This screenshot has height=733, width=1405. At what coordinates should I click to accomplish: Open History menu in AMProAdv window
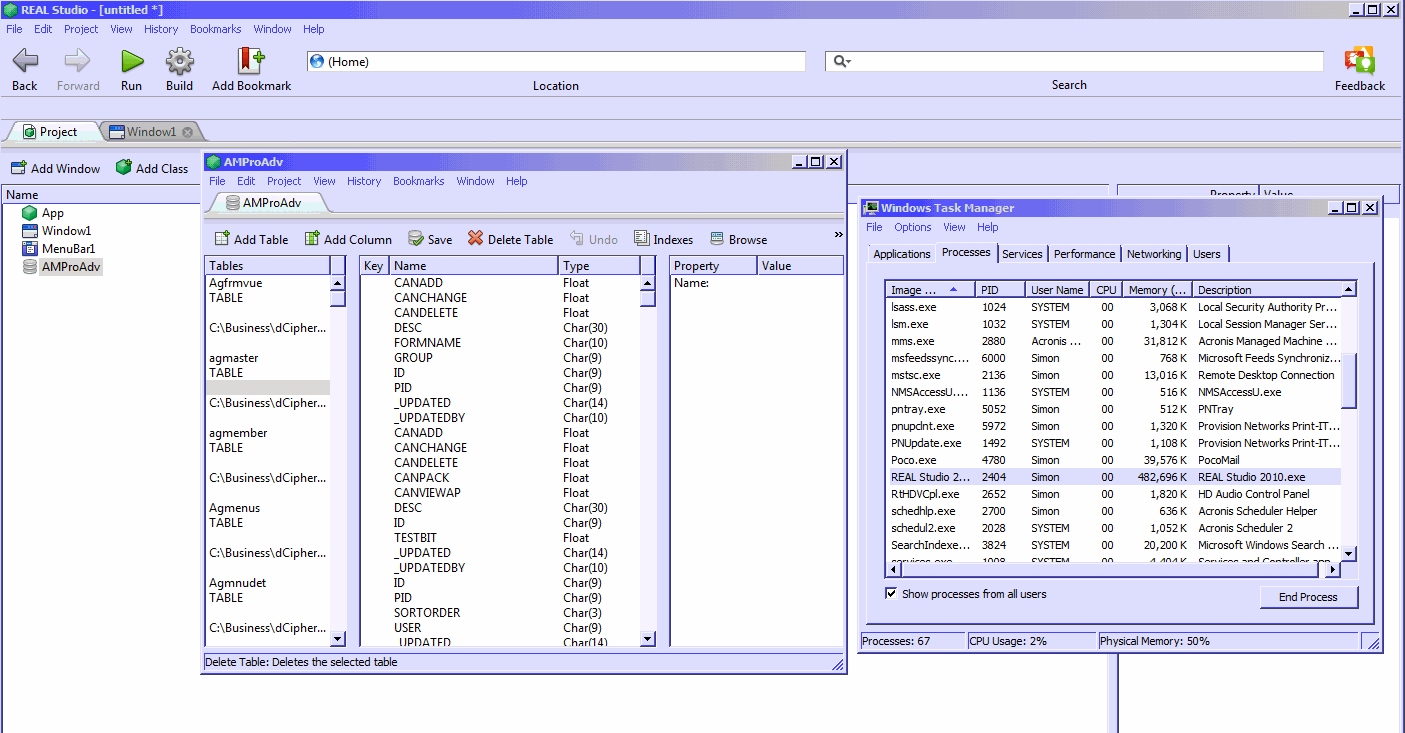coord(364,181)
